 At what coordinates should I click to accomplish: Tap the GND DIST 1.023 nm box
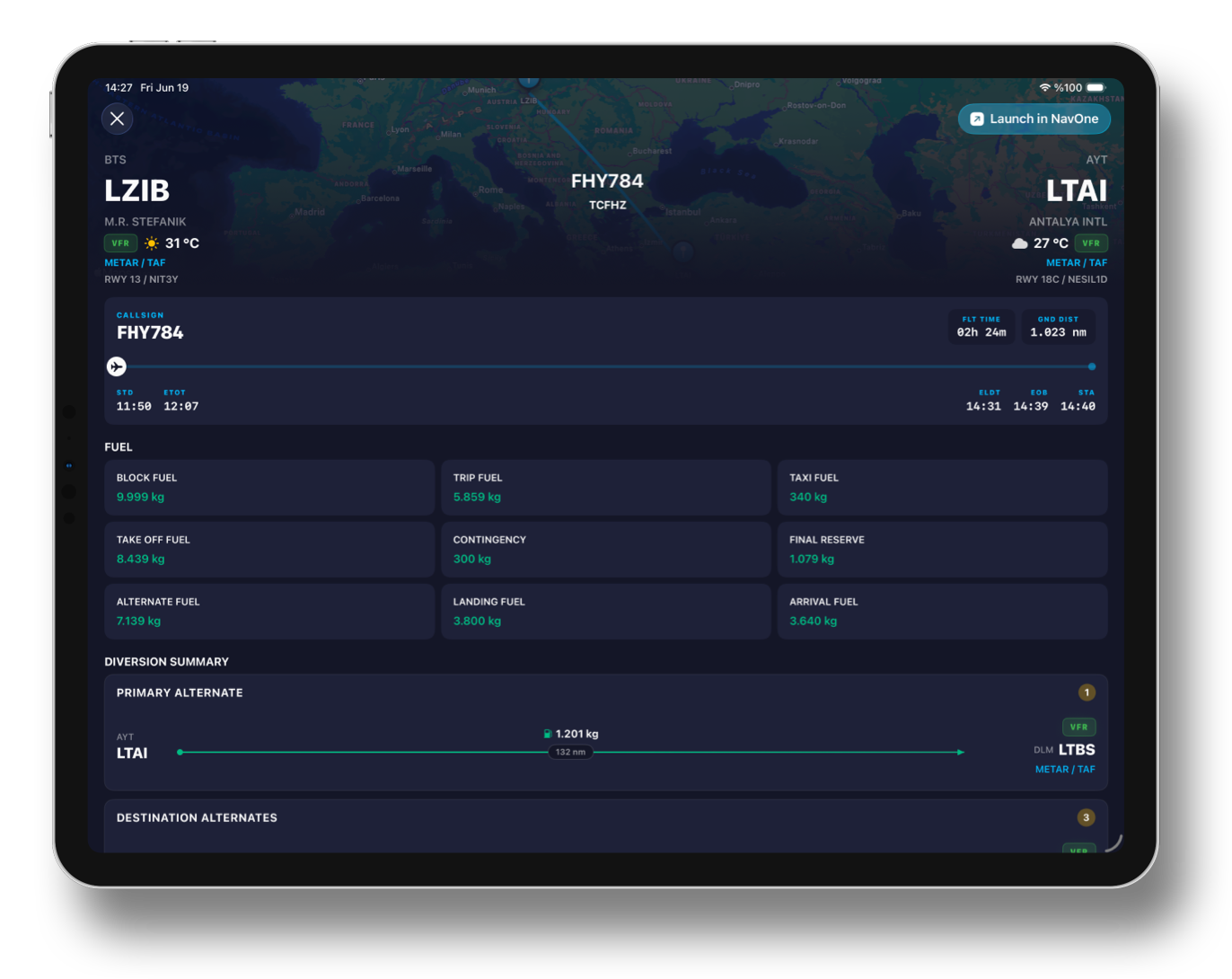pos(1058,327)
